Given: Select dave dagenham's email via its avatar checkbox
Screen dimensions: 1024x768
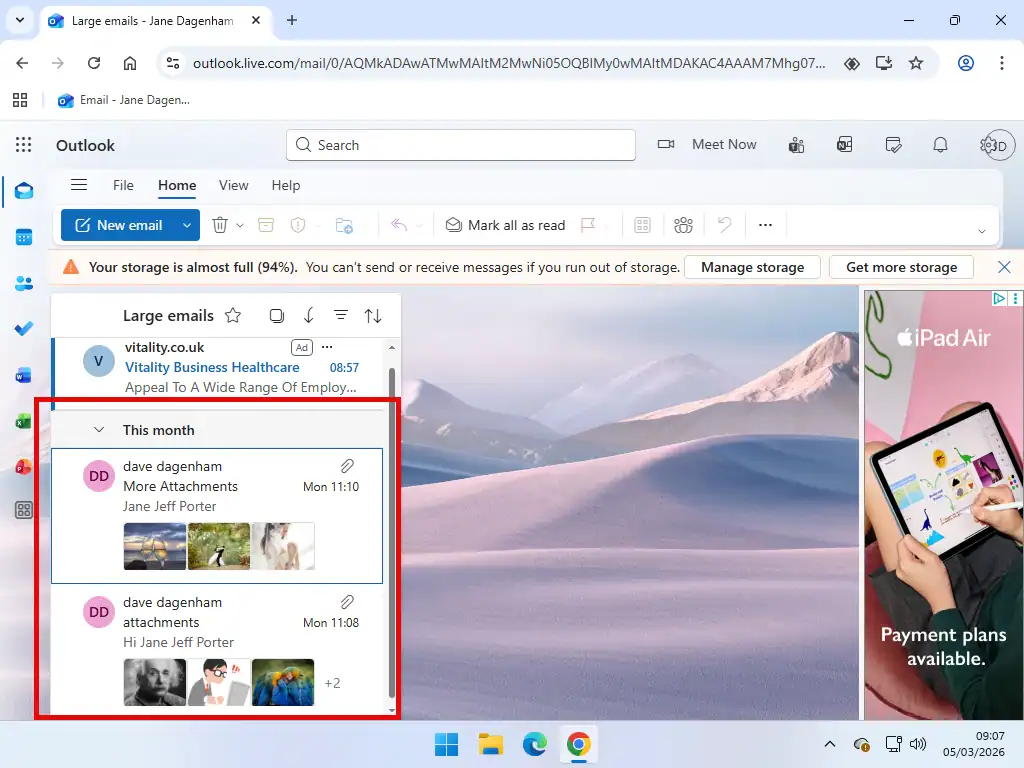Looking at the screenshot, I should click(98, 476).
